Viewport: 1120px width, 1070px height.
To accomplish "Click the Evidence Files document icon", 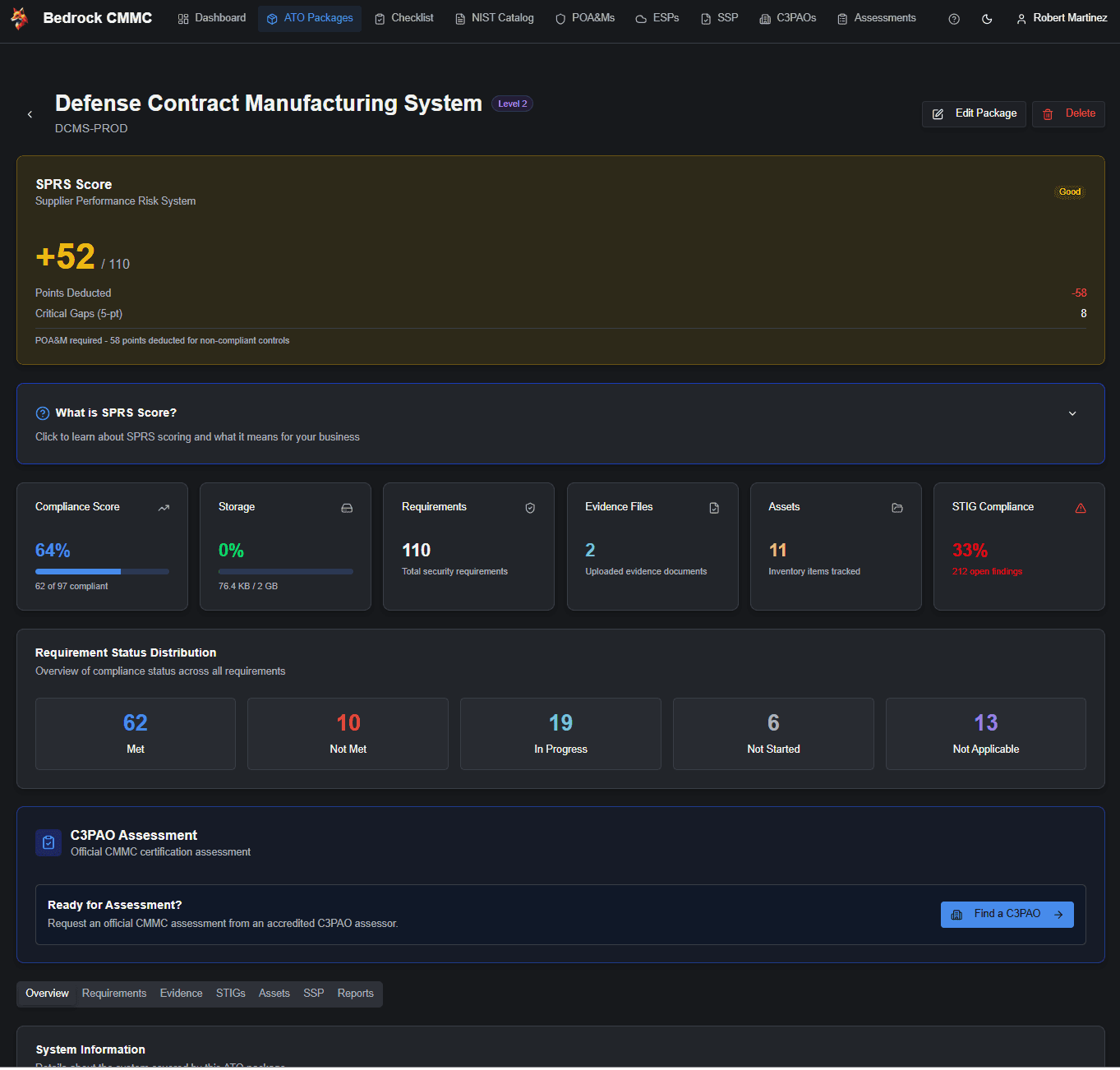I will pos(713,508).
